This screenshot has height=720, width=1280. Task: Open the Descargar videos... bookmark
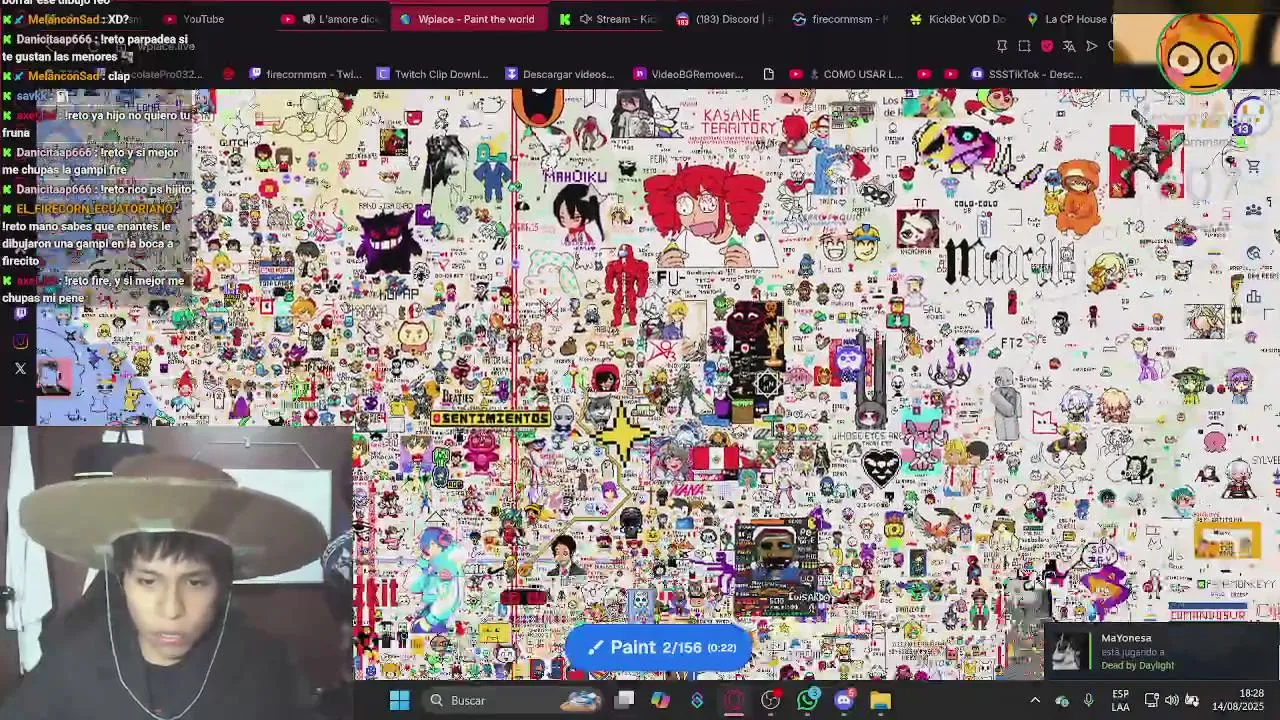tap(560, 74)
